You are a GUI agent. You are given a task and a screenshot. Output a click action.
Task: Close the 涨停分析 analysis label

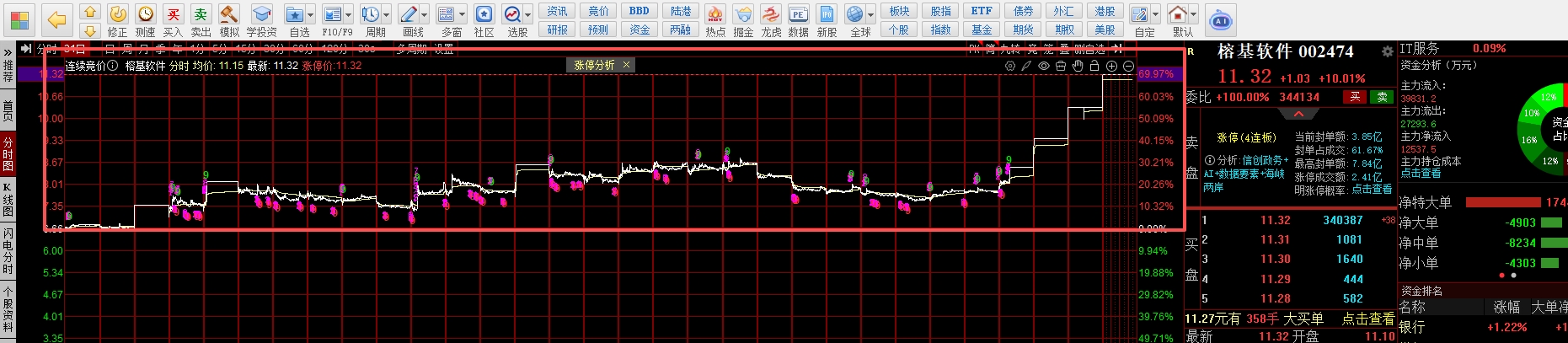626,65
